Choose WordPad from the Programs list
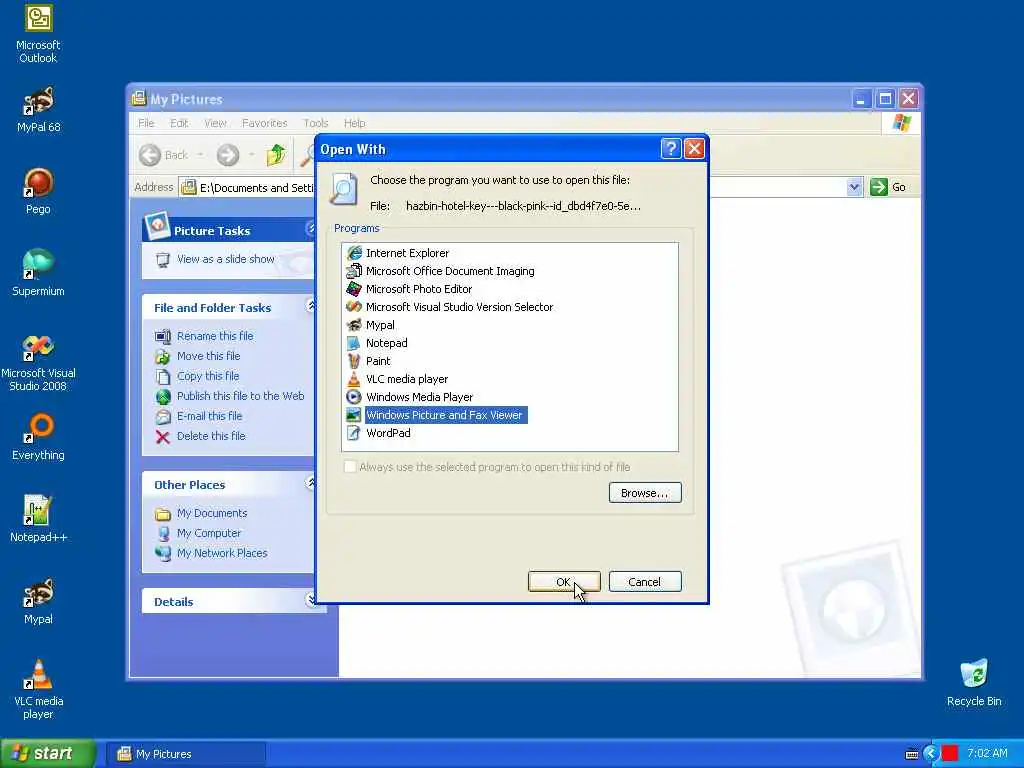 [378, 433]
